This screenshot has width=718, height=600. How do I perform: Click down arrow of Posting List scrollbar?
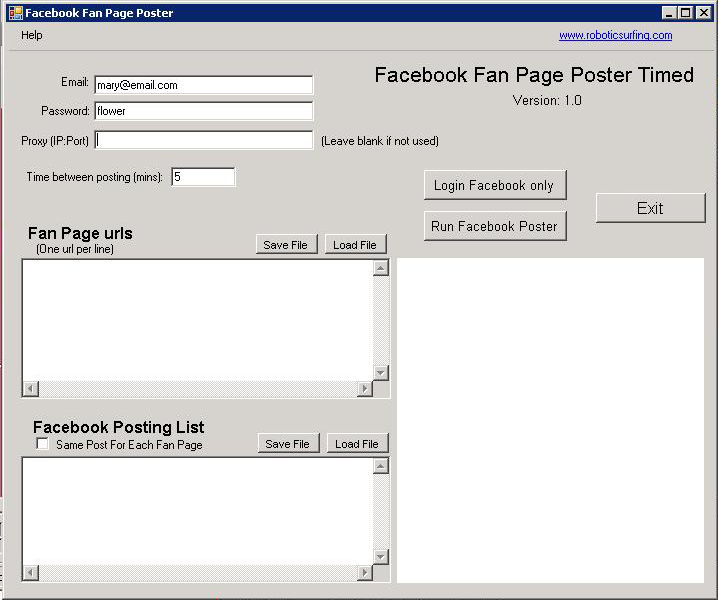tap(381, 557)
